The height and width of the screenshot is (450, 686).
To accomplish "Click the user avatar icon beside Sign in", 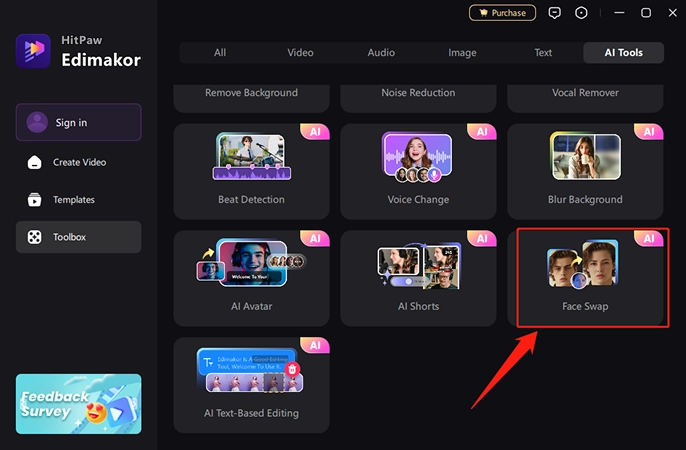I will [37, 122].
